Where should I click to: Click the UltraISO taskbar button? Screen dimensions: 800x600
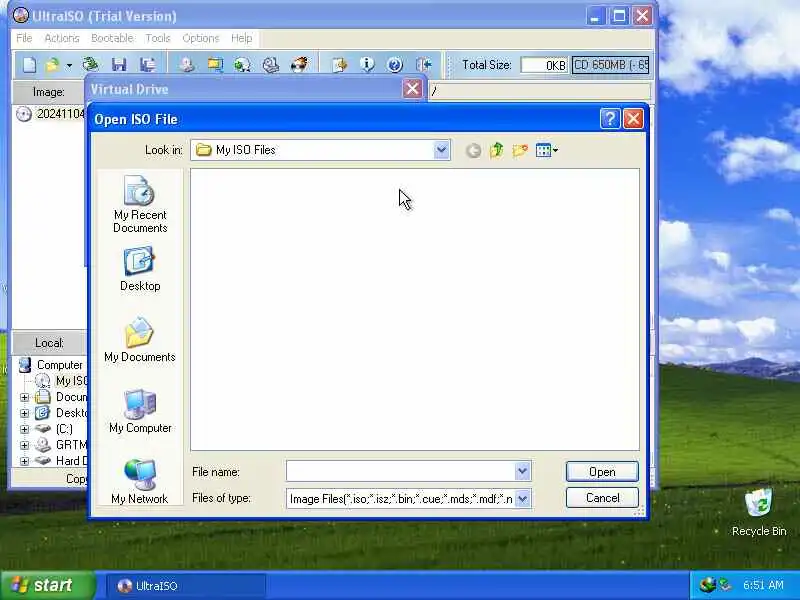pos(186,586)
